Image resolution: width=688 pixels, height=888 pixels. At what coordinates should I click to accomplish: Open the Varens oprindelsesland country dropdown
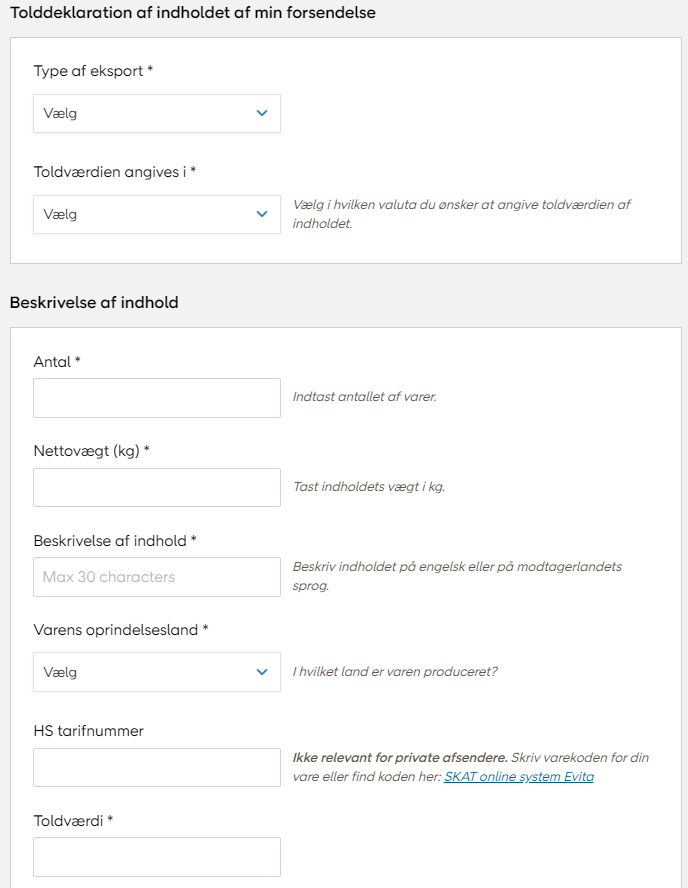156,672
